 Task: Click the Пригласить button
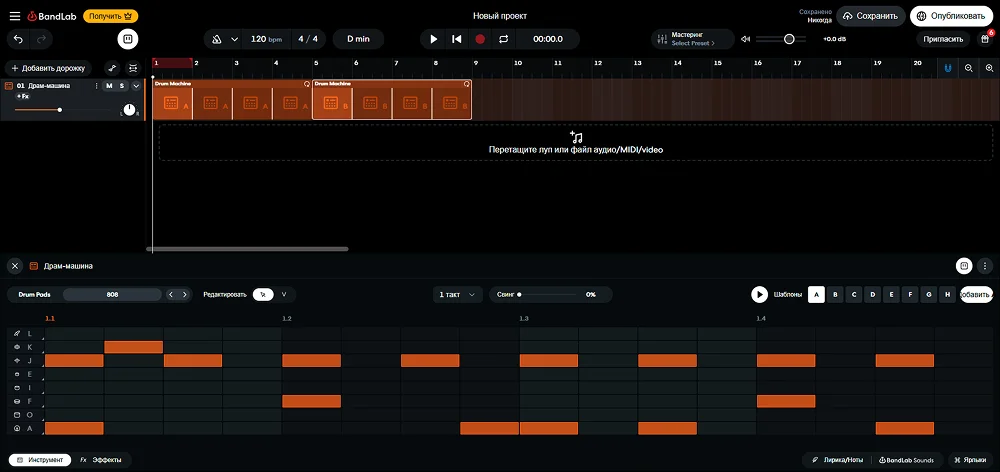point(943,39)
